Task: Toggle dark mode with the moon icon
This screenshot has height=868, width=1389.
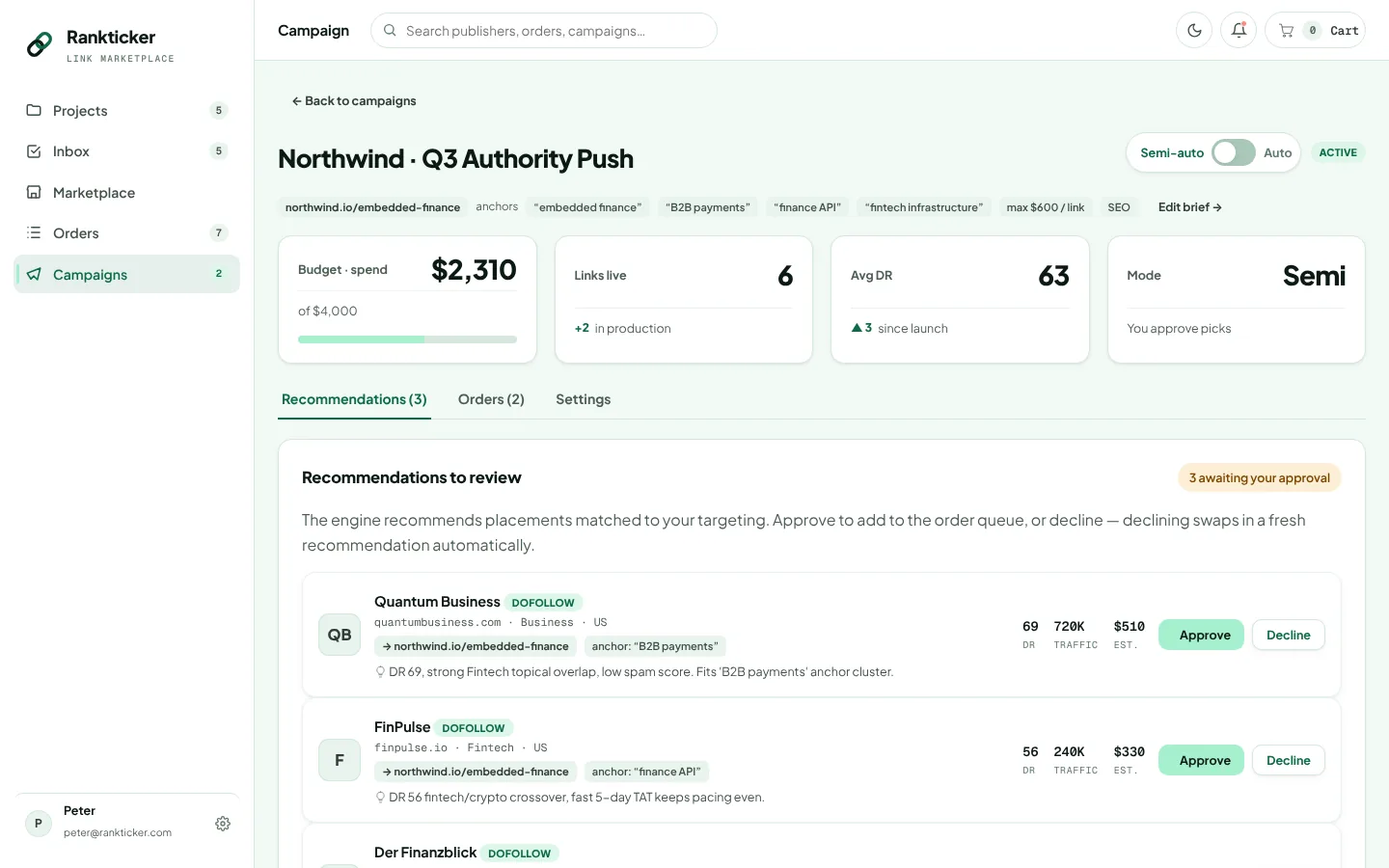Action: 1194,30
